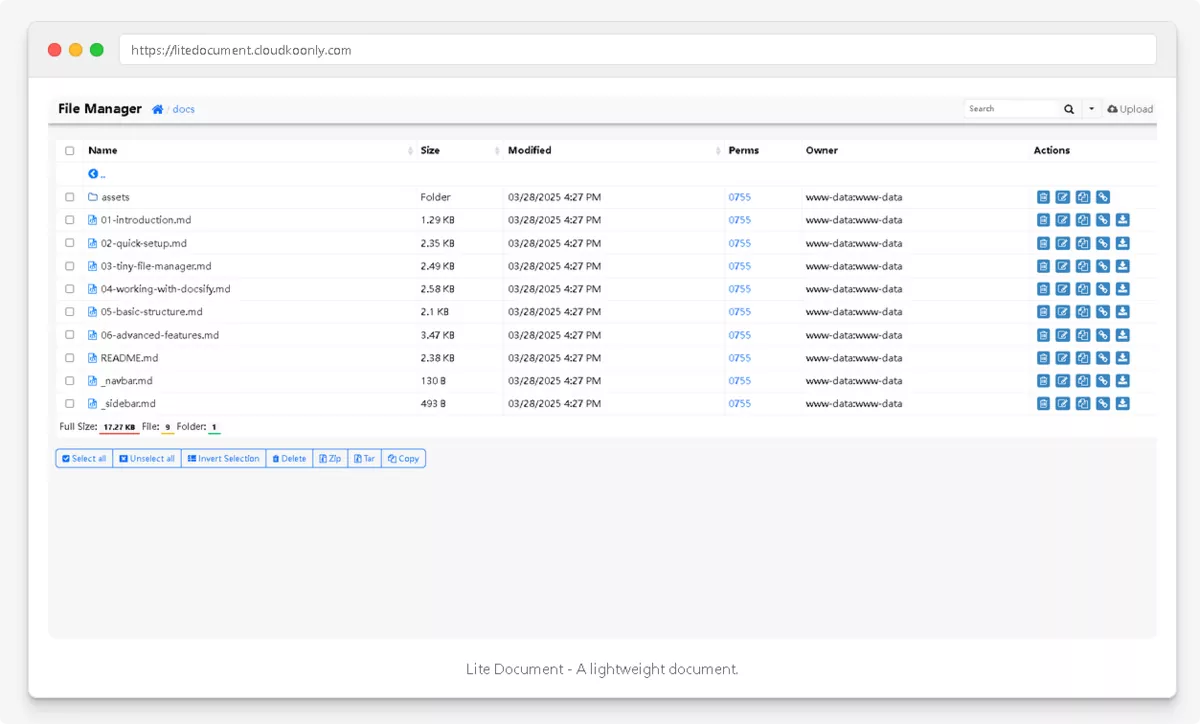Open the _navbar.md file link
The image size is (1200, 724).
pyautogui.click(x=126, y=381)
